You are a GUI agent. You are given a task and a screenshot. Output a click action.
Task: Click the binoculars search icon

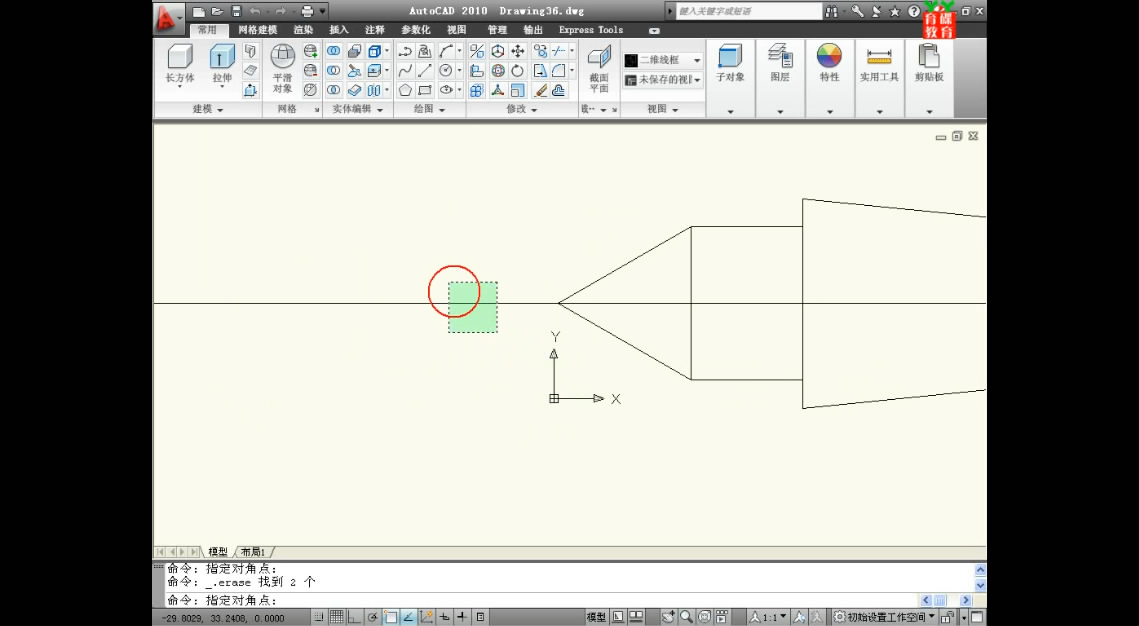point(832,12)
